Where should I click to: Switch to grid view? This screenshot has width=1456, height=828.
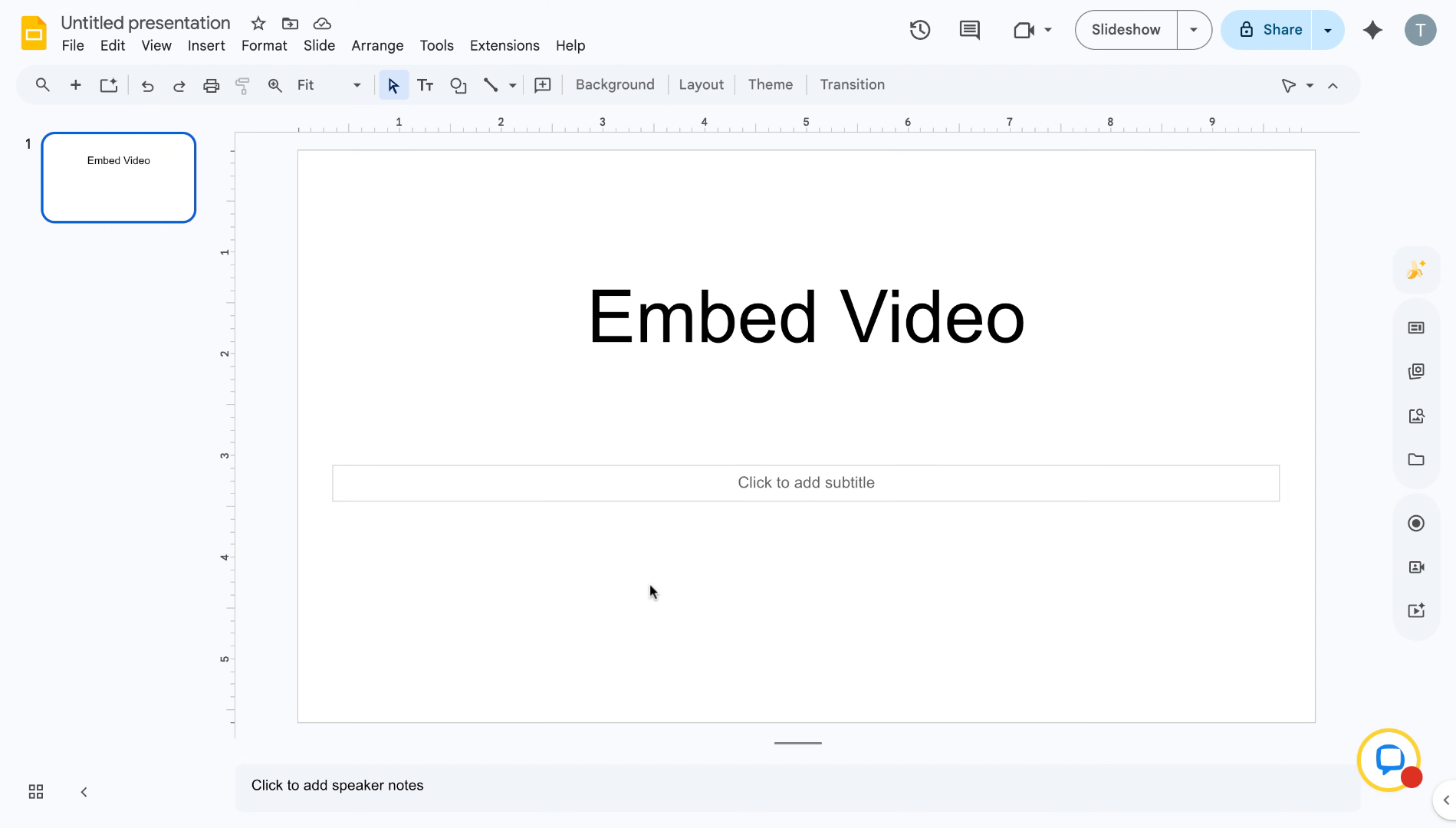36,792
